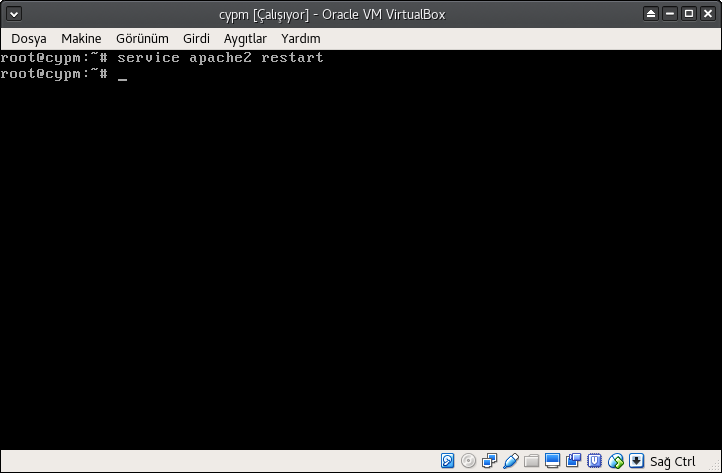Click the keyboard capture arrow icon

coord(635,461)
